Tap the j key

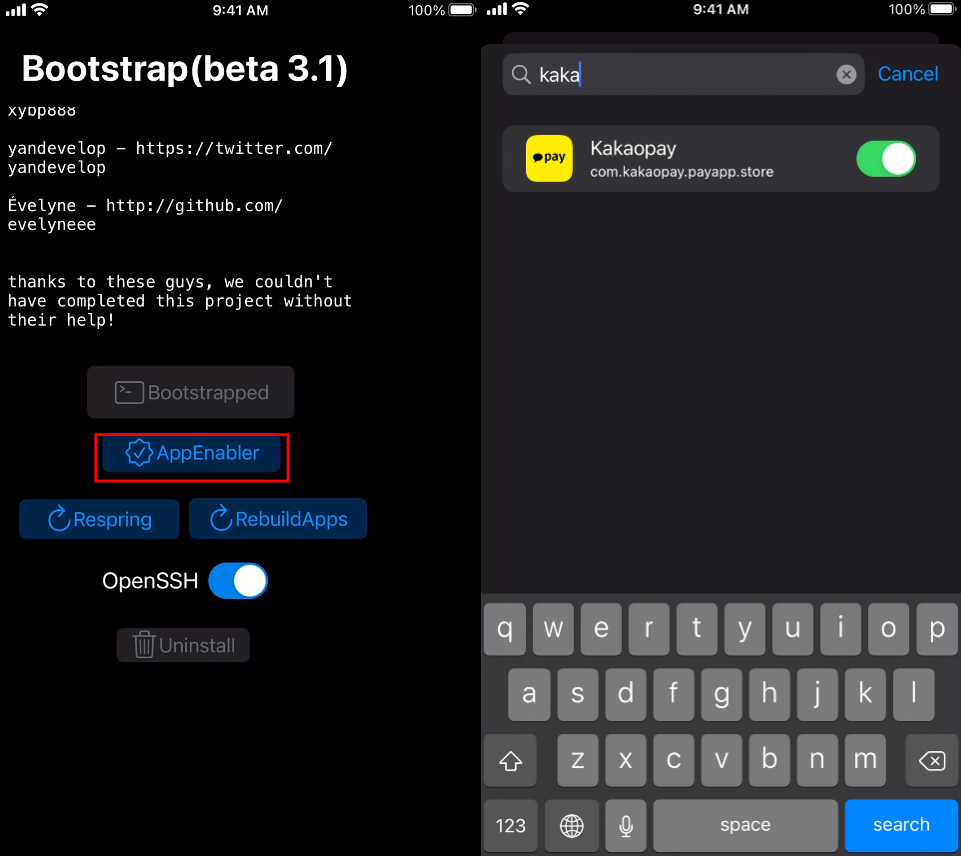tap(817, 694)
